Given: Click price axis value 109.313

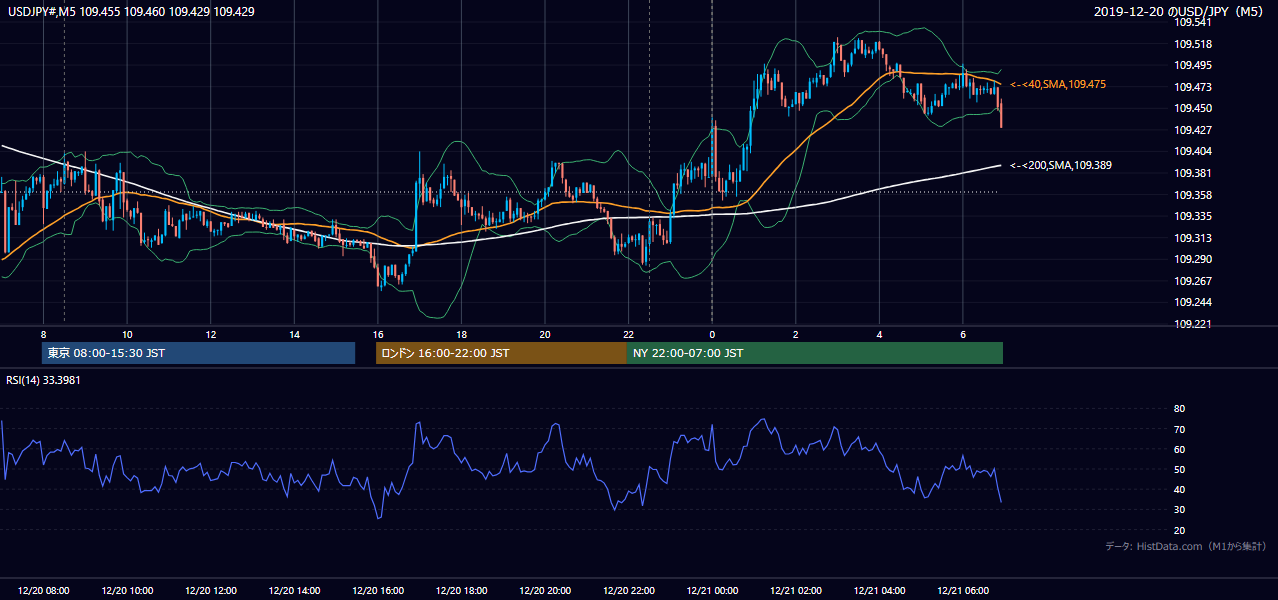Looking at the screenshot, I should 1192,238.
